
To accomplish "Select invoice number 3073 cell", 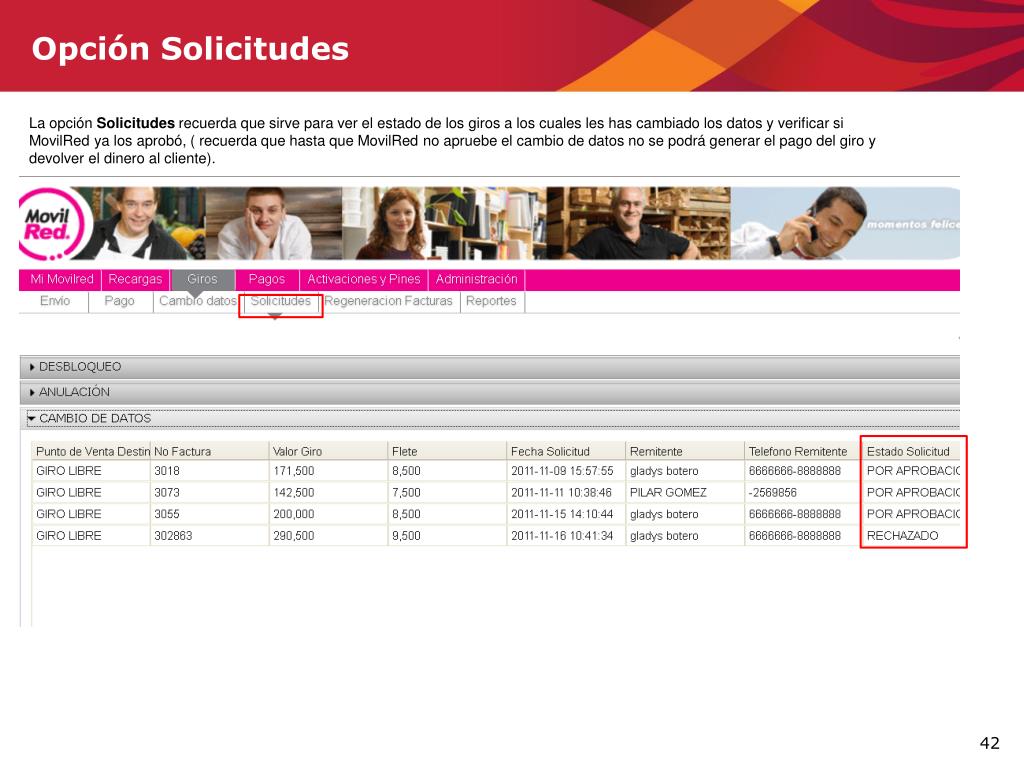I will point(210,492).
